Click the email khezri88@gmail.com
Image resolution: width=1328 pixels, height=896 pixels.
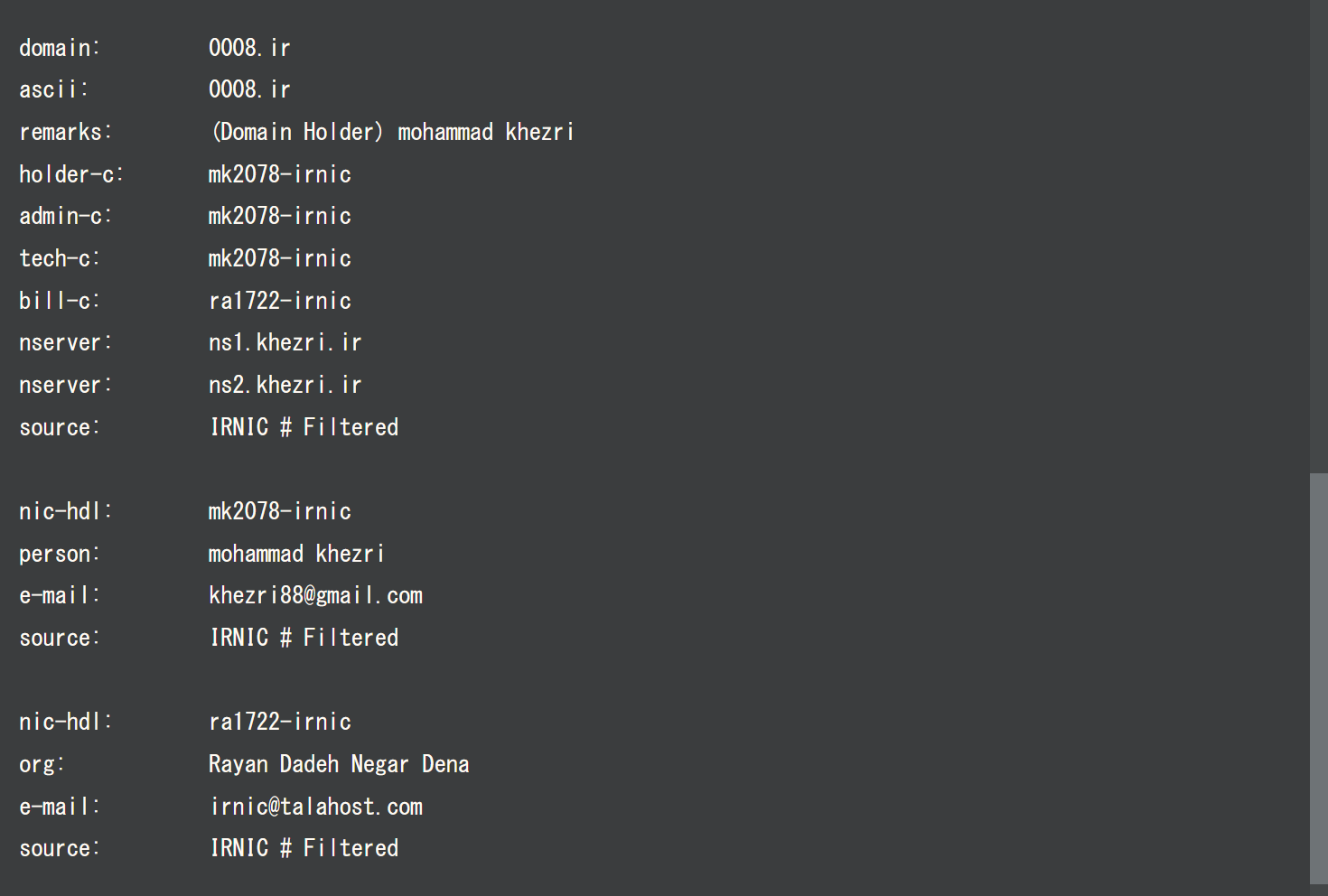(315, 595)
